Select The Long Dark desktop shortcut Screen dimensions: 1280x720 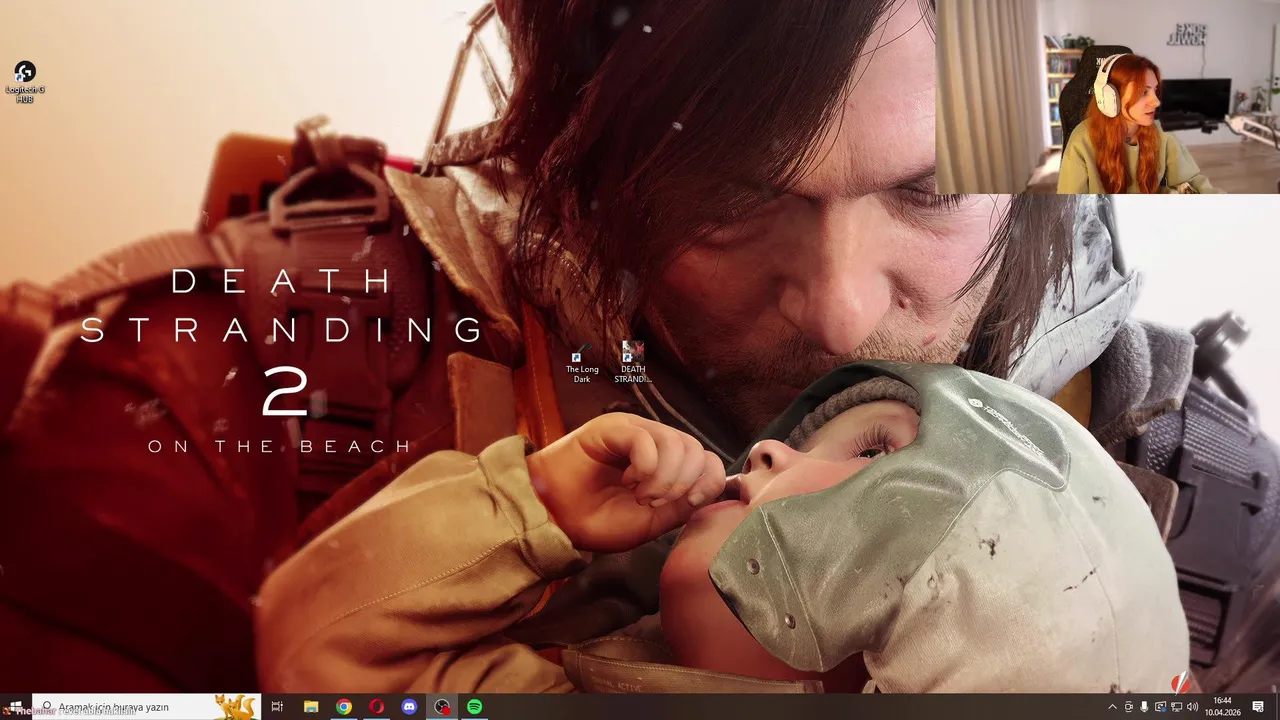pos(582,363)
